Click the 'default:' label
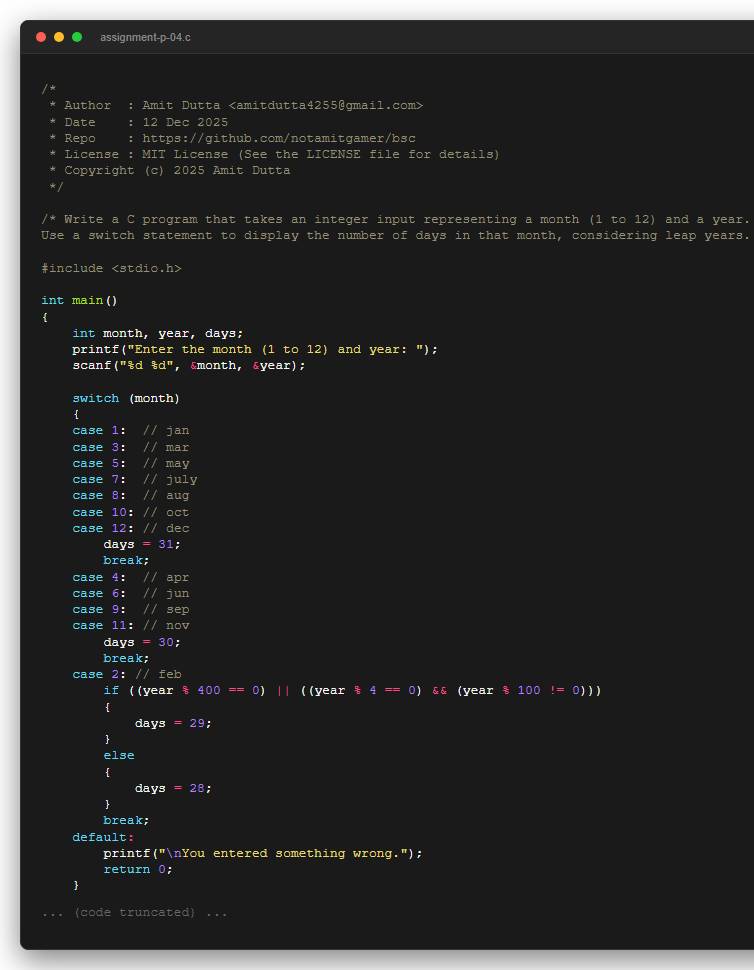 point(103,836)
